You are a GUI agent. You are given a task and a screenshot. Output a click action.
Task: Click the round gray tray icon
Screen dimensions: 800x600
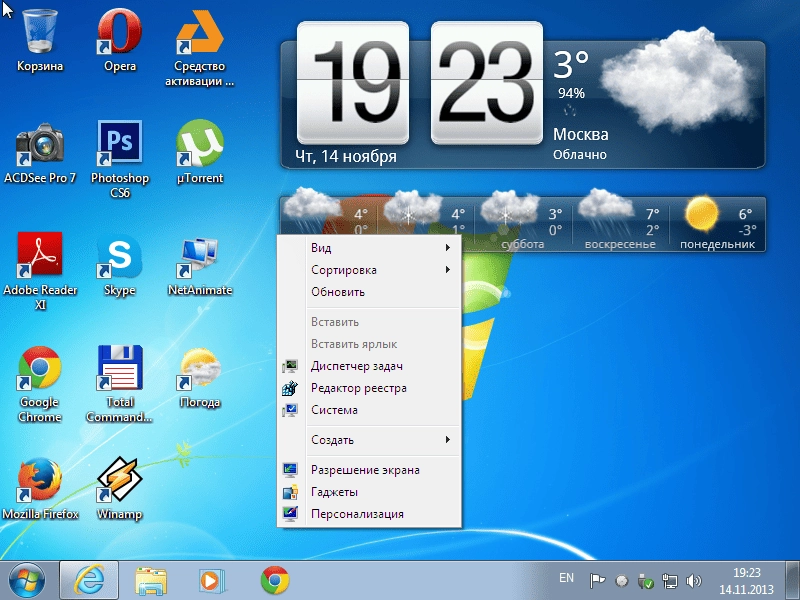(x=621, y=581)
